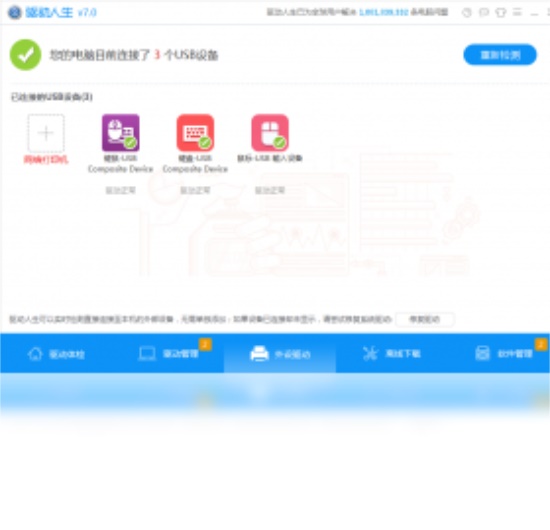Open the hamburger menu icon in title bar

(x=517, y=13)
